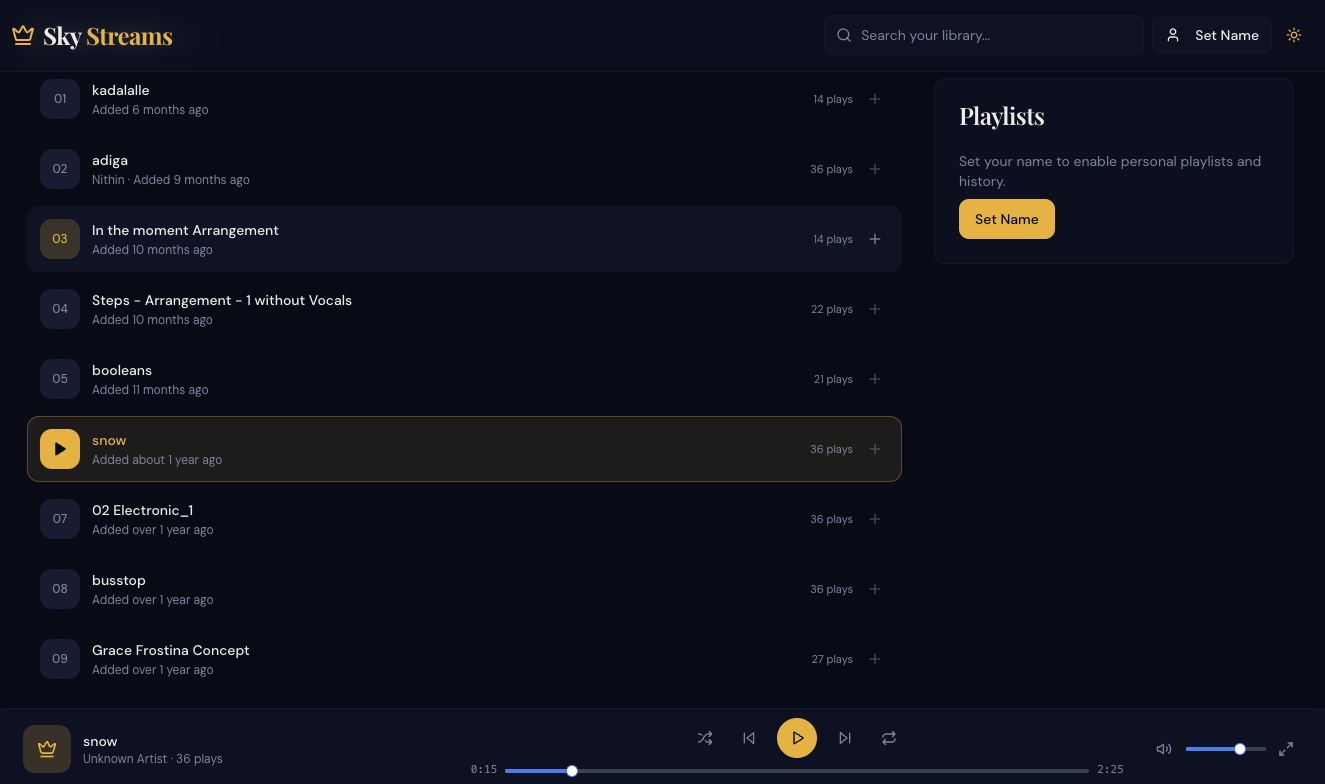Click Set Name in the Playlists panel
Viewport: 1325px width, 784px height.
pos(1006,219)
